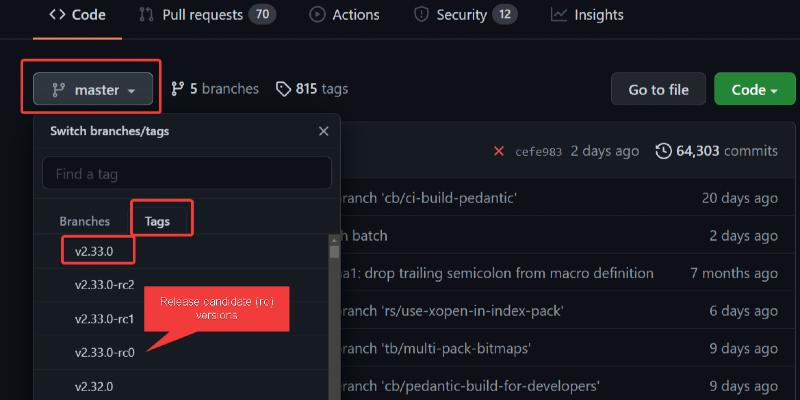
Task: Click the failed status X icon
Action: pos(499,151)
